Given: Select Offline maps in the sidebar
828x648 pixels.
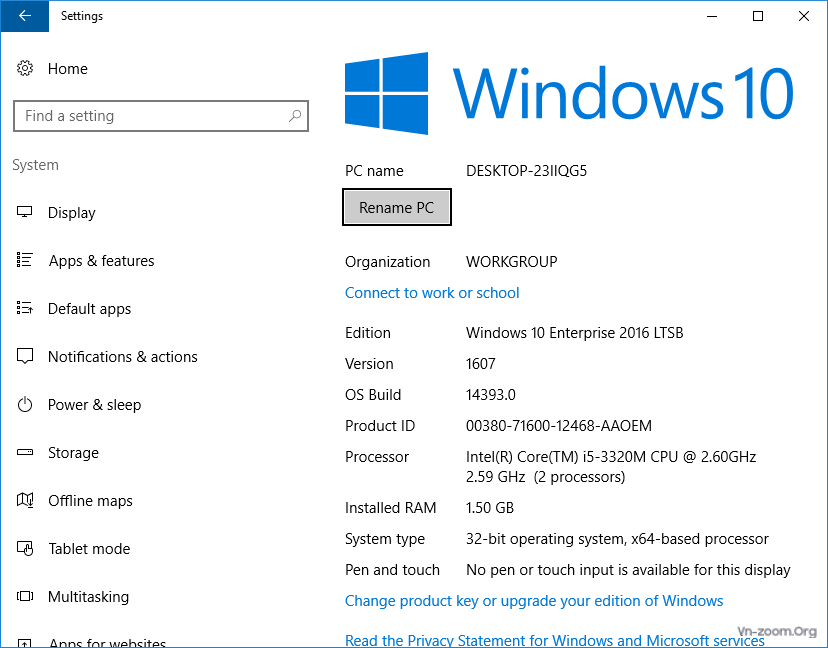Looking at the screenshot, I should click(90, 501).
